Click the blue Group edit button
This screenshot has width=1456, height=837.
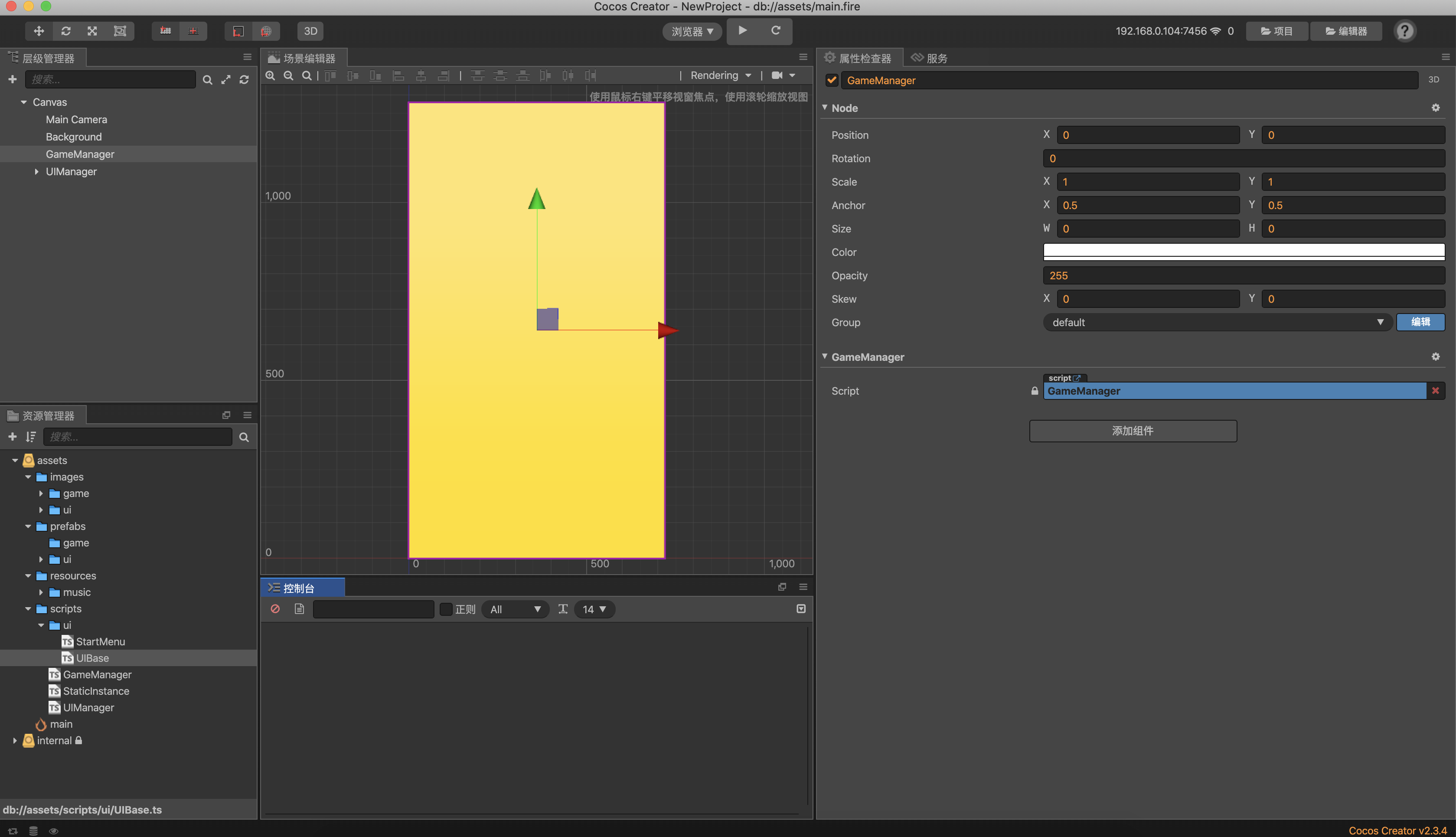click(1420, 322)
